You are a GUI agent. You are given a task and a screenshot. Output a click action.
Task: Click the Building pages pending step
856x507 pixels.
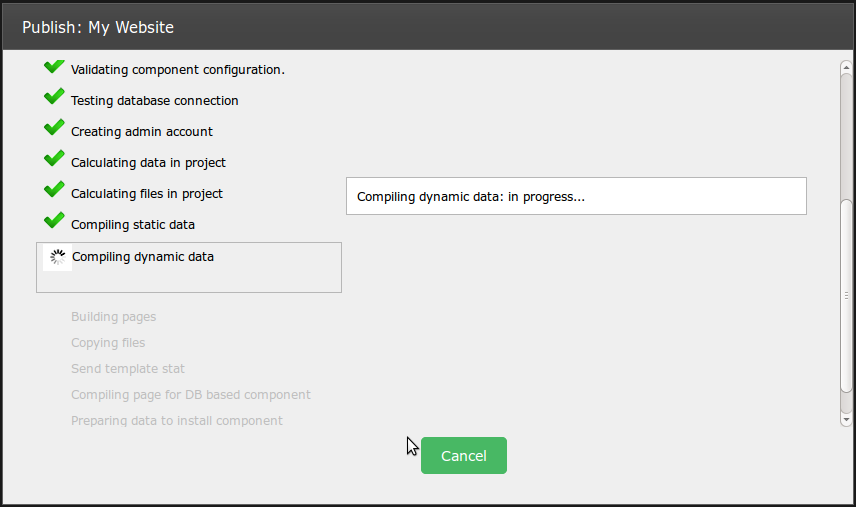click(x=113, y=317)
